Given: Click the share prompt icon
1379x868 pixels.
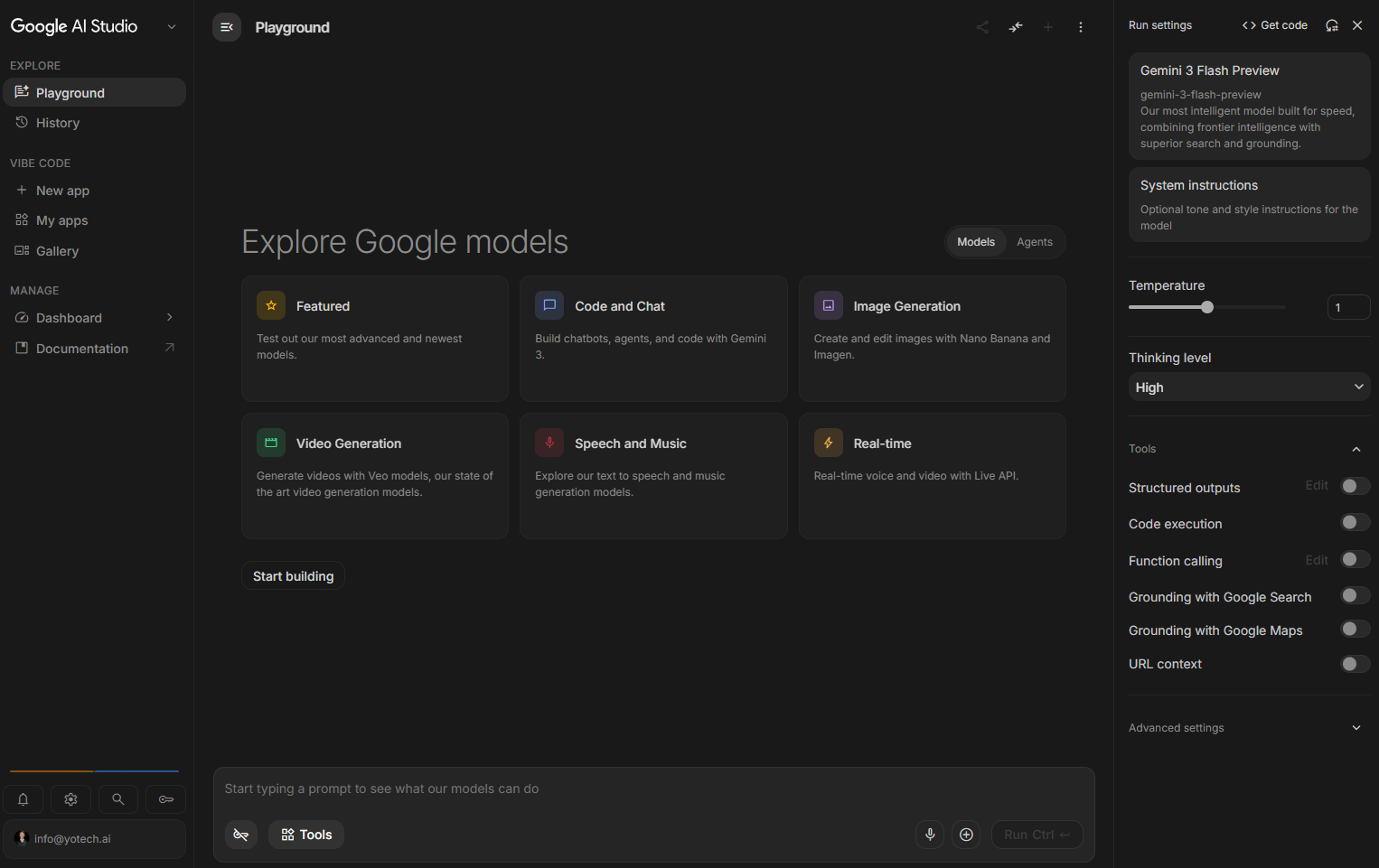Looking at the screenshot, I should [983, 27].
